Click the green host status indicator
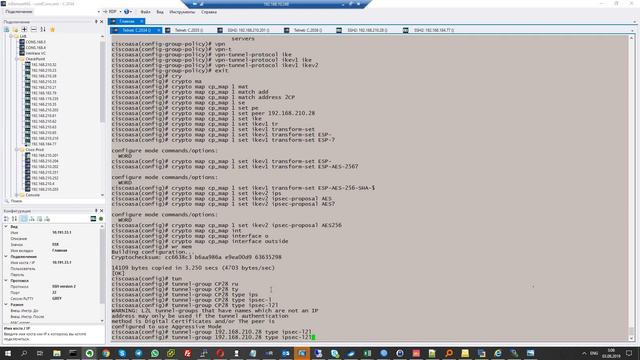Viewport: 640px width, 360px height. tap(101, 219)
